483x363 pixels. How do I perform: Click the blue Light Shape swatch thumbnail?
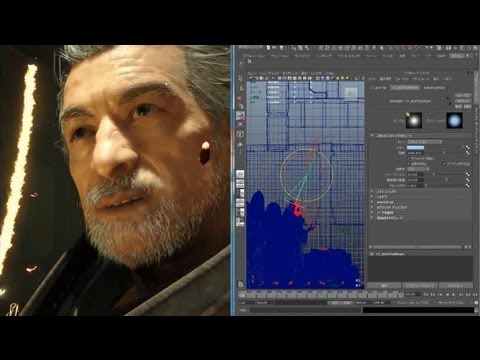(x=455, y=120)
